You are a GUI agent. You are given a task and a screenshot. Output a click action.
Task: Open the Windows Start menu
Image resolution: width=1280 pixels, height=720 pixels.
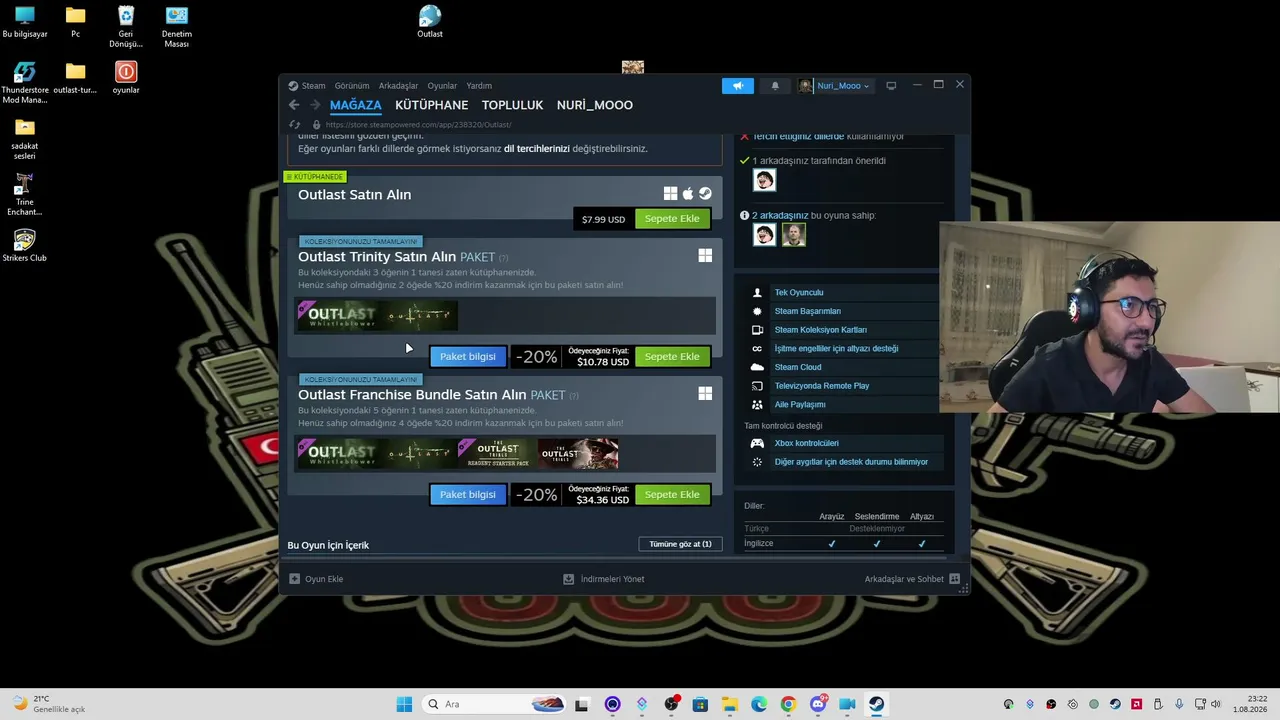coord(404,704)
